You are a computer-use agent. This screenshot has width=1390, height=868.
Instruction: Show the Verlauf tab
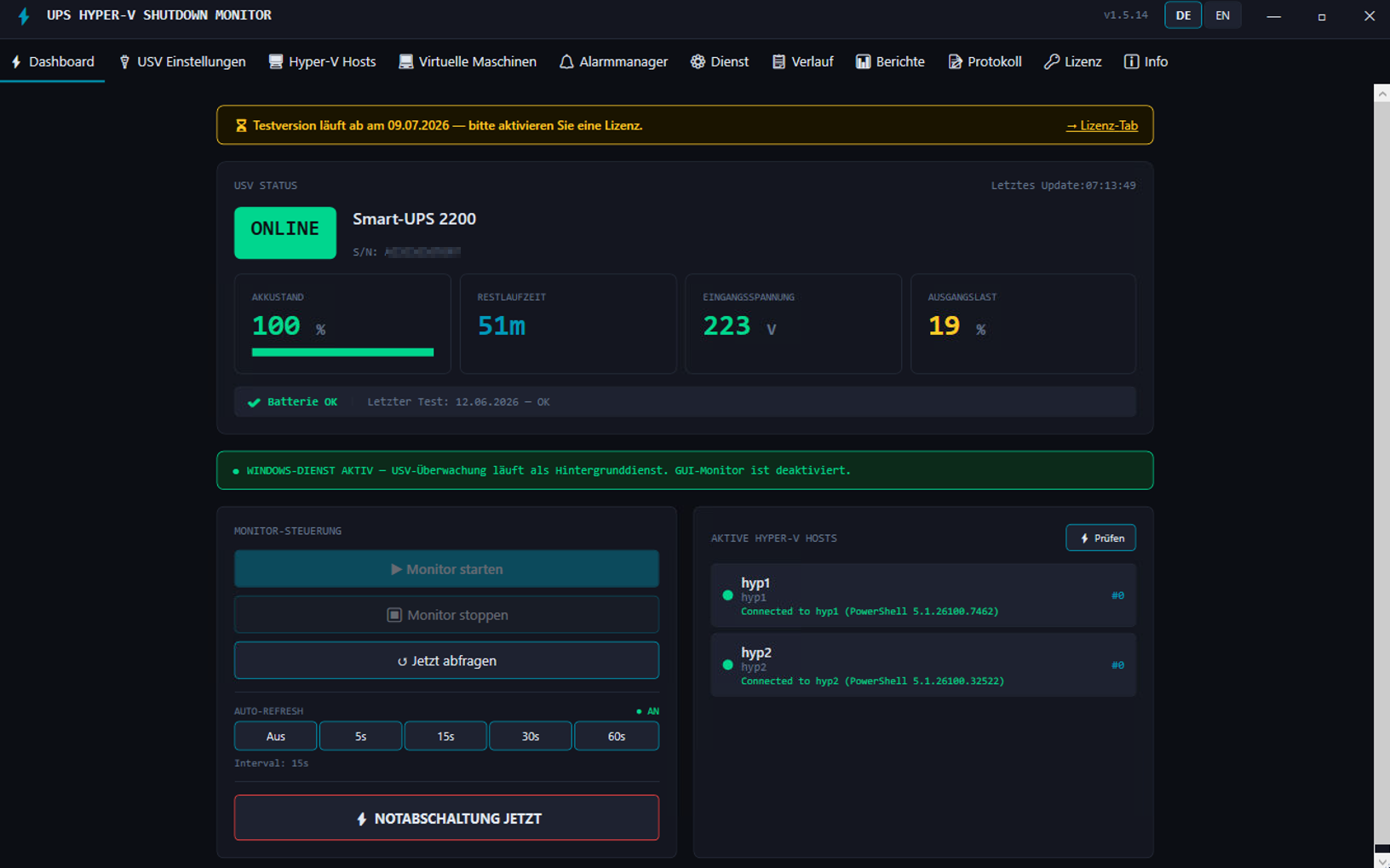[802, 61]
